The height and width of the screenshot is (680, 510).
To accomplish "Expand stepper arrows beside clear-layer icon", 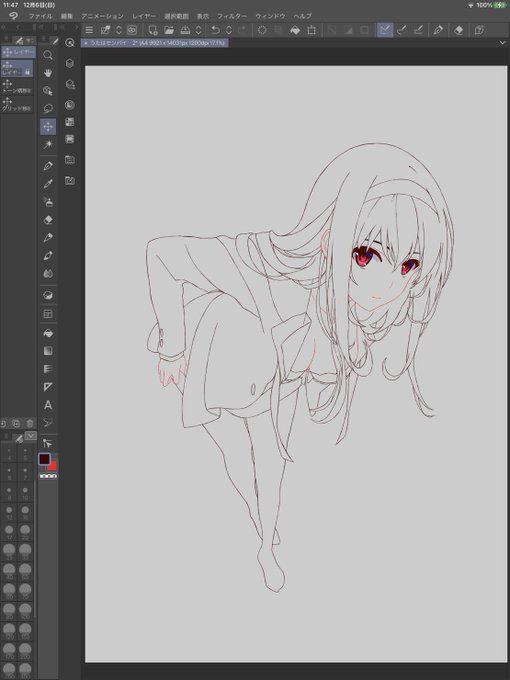I will [x=119, y=30].
